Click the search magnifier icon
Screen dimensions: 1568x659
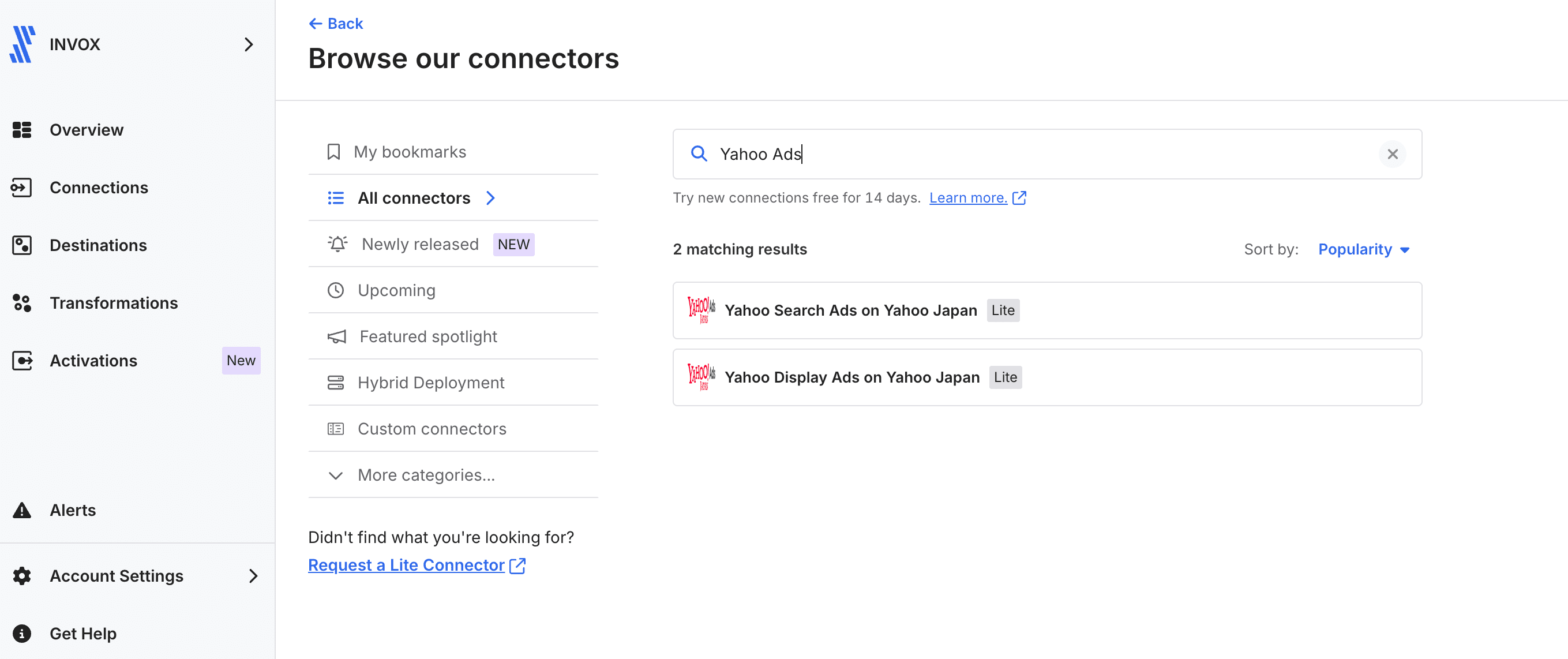pos(699,153)
